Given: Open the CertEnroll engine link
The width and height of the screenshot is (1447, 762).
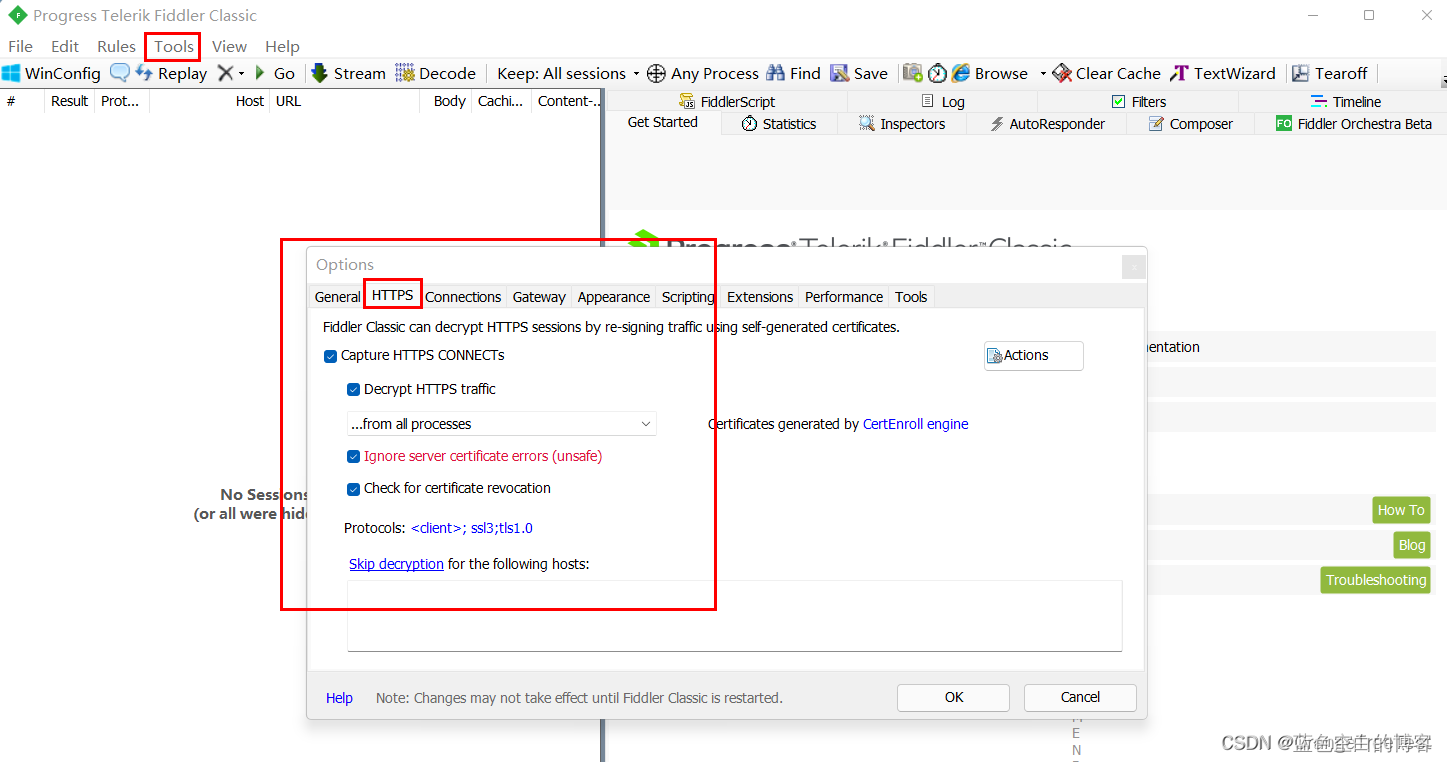Looking at the screenshot, I should 915,423.
